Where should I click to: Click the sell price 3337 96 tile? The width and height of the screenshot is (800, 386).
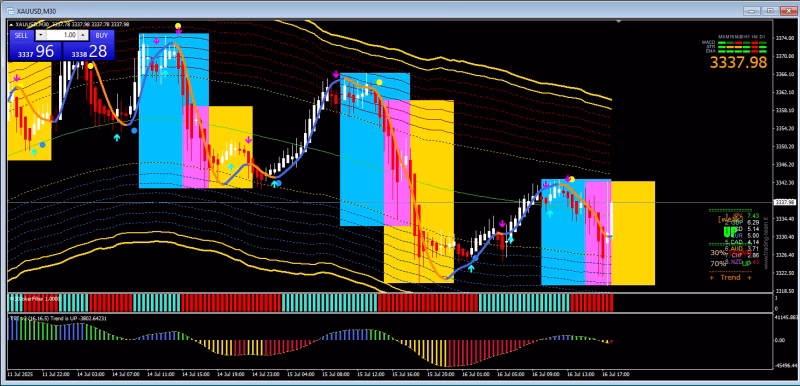pyautogui.click(x=36, y=51)
